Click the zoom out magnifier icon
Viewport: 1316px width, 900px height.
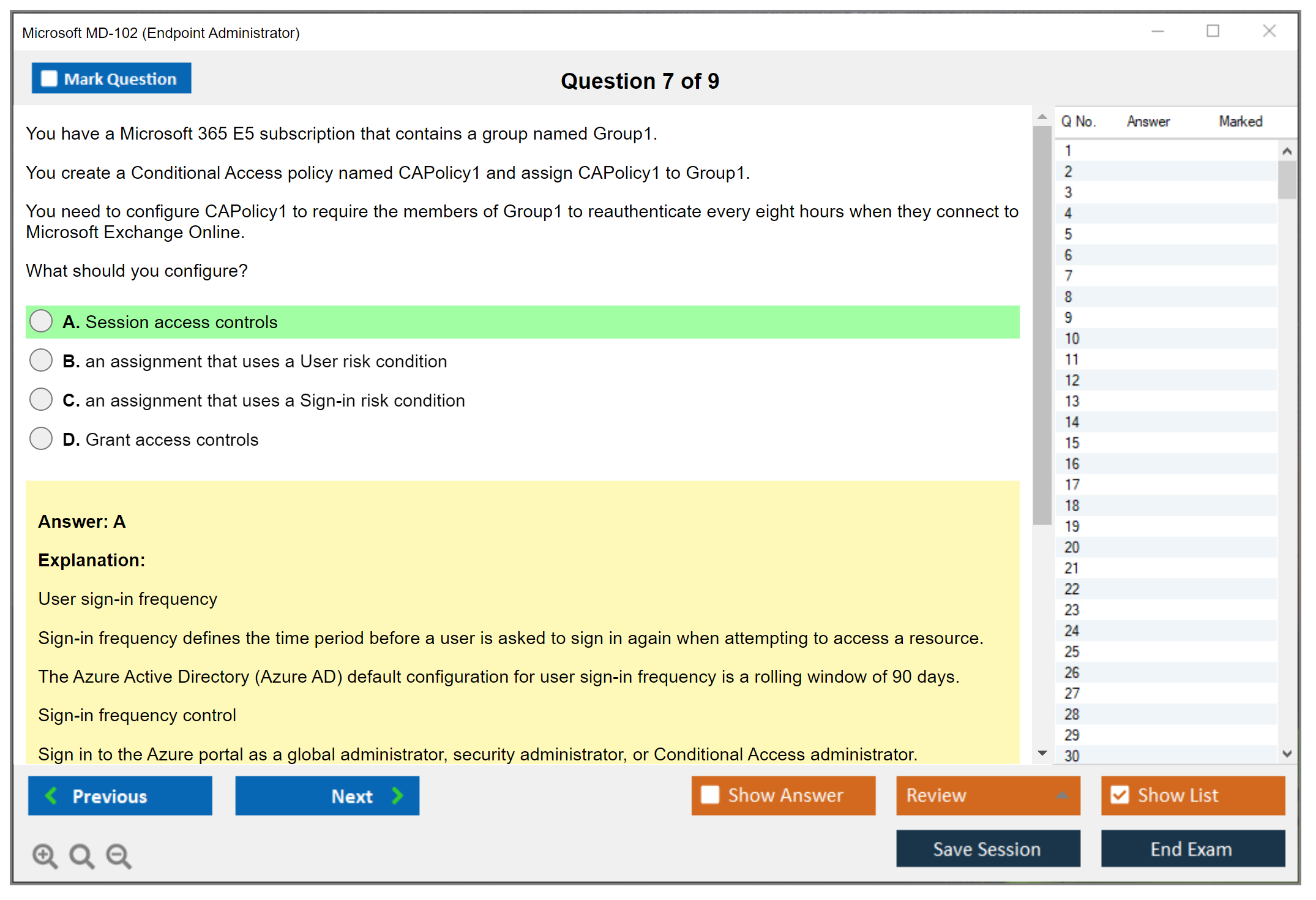point(119,855)
